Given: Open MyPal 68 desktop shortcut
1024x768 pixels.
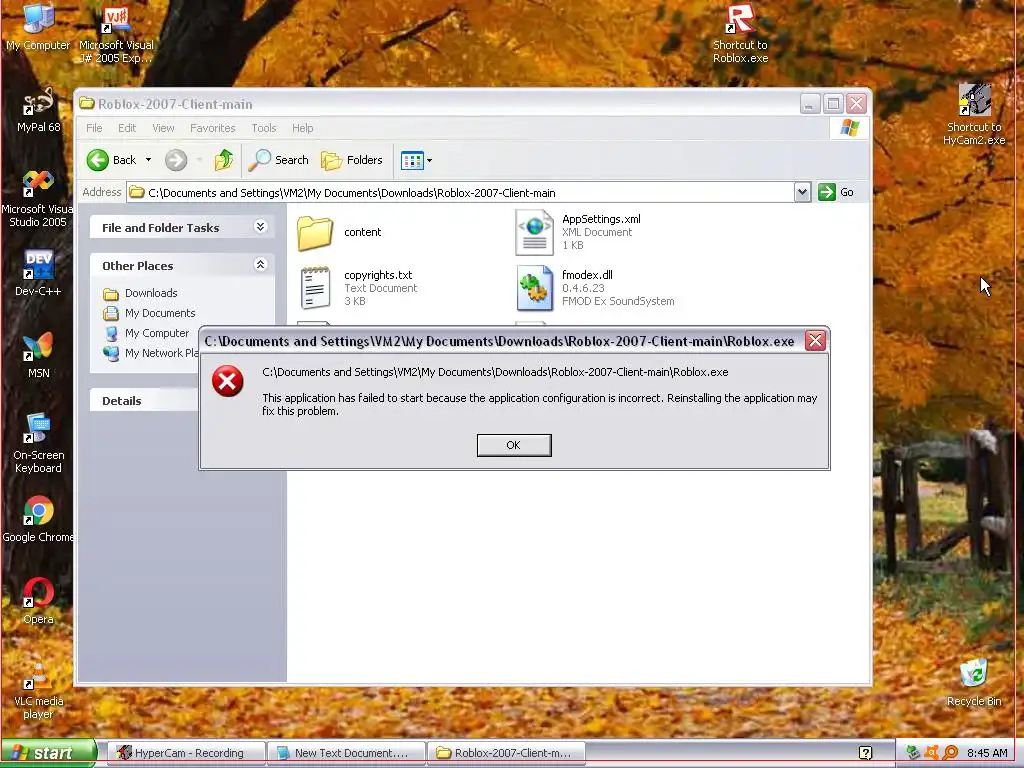Looking at the screenshot, I should click(38, 110).
